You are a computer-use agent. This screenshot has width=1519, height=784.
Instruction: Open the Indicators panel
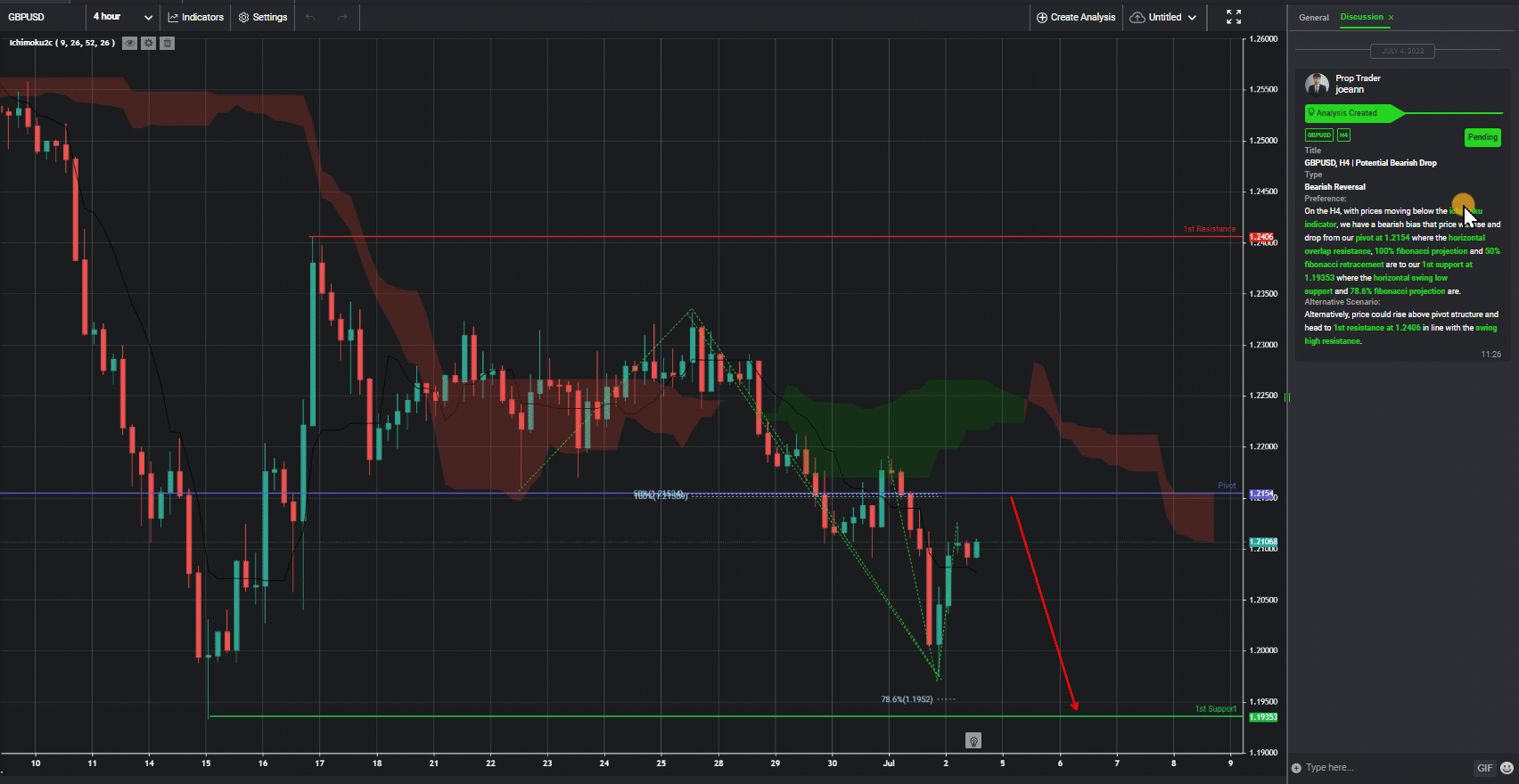click(196, 17)
